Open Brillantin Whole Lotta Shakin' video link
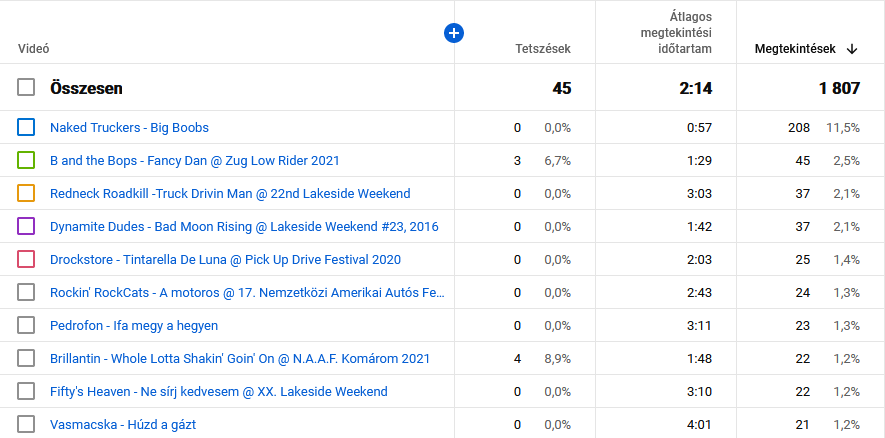This screenshot has width=885, height=438. 240,358
